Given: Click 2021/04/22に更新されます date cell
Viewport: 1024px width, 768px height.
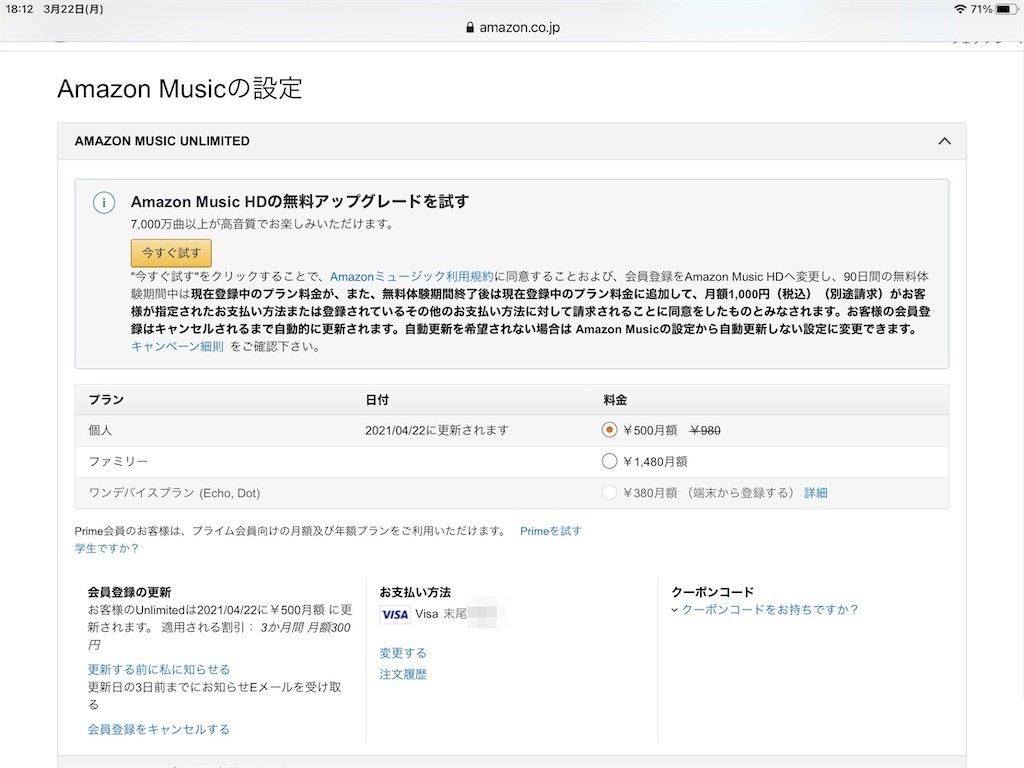Looking at the screenshot, I should [436, 430].
